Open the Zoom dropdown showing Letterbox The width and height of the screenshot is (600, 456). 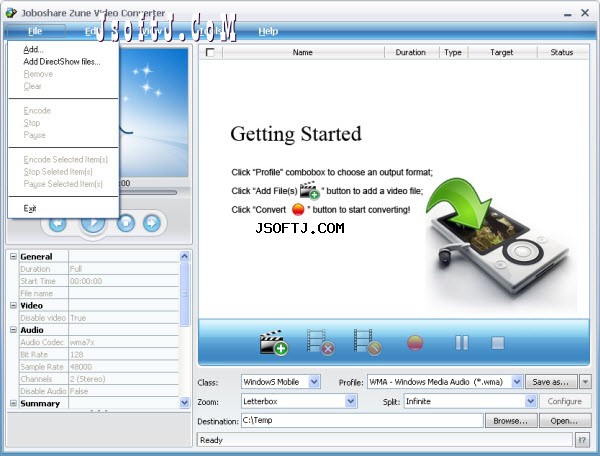point(351,401)
